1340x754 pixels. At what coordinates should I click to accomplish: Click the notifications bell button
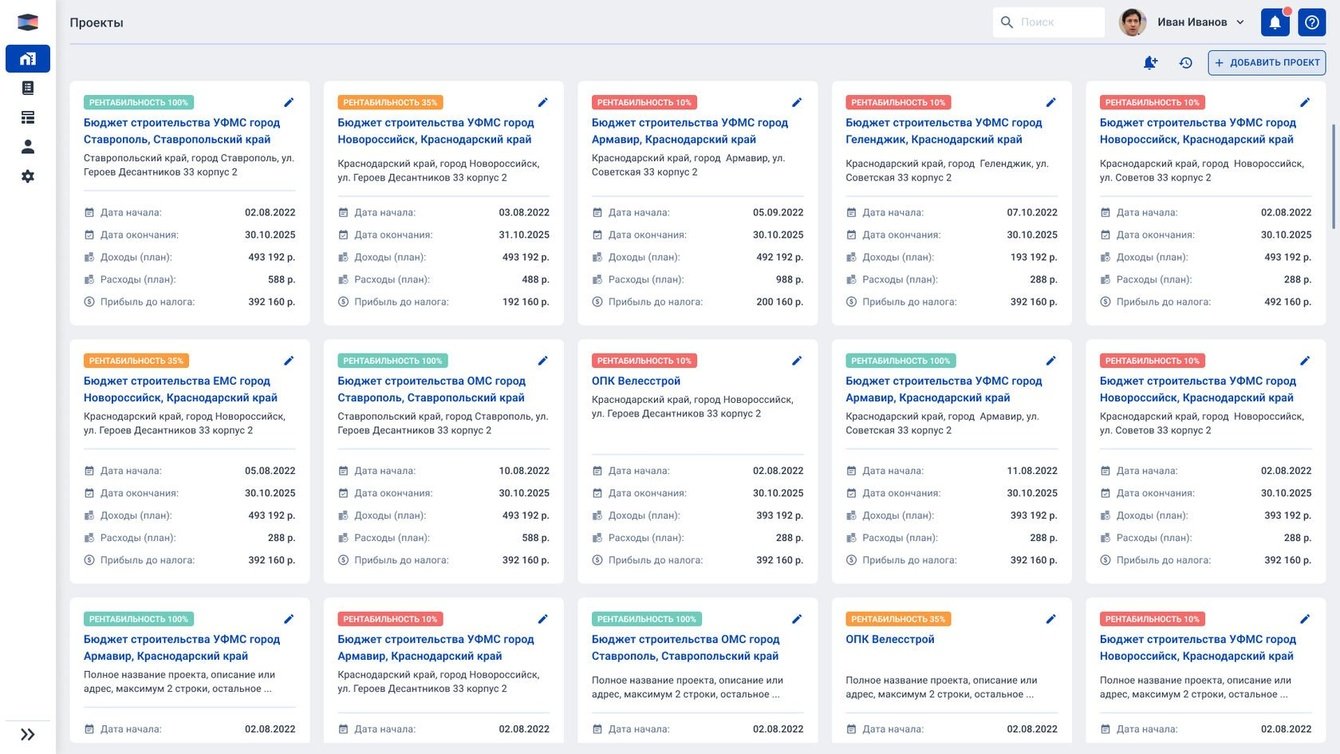[x=1275, y=22]
